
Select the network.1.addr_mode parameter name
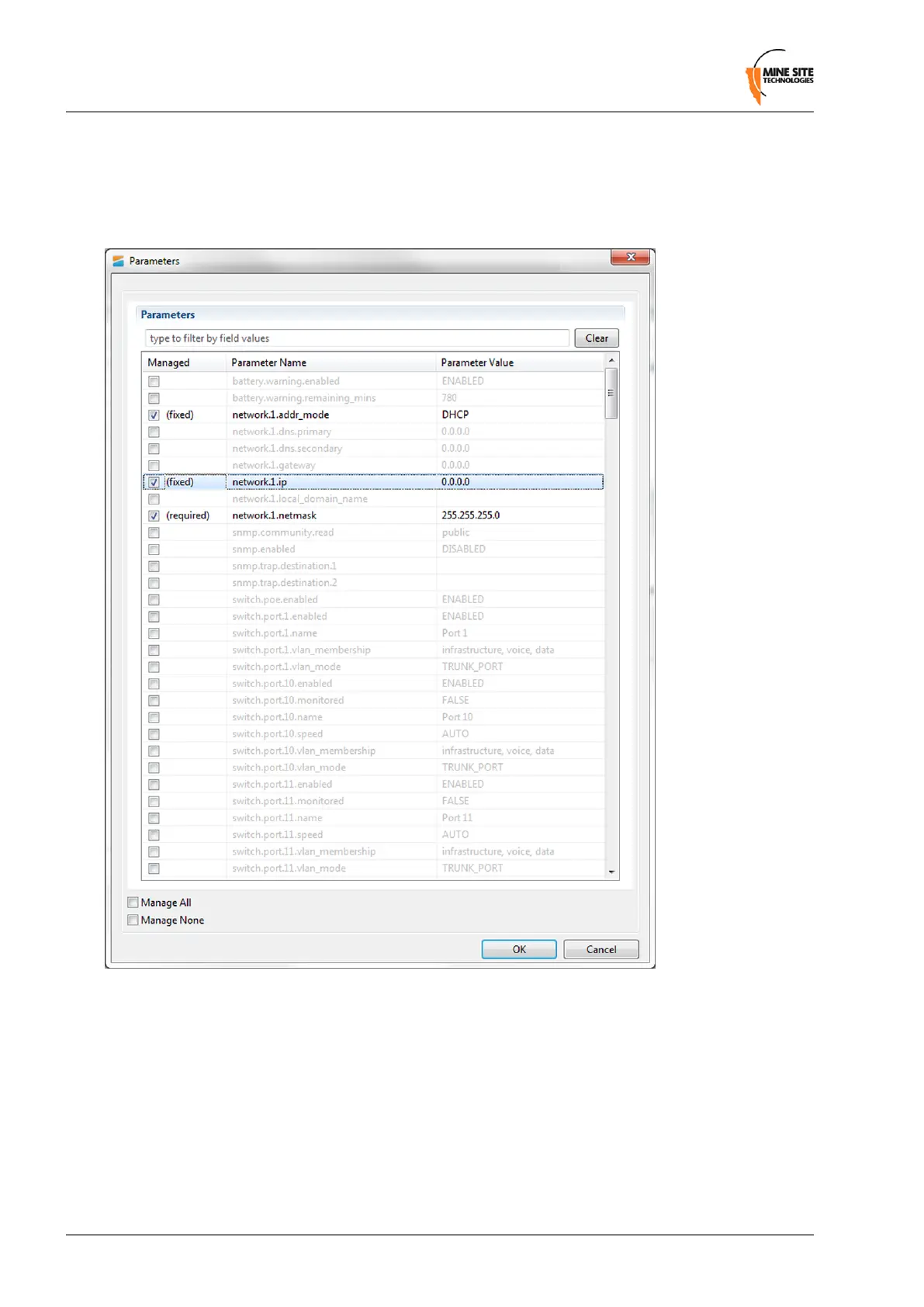280,415
